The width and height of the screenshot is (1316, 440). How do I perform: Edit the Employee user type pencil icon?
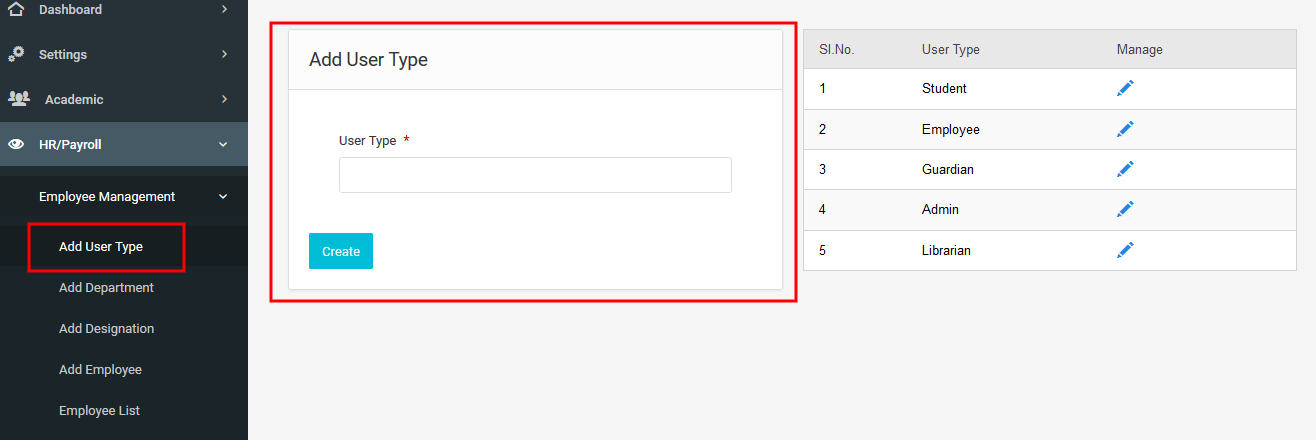[1125, 129]
